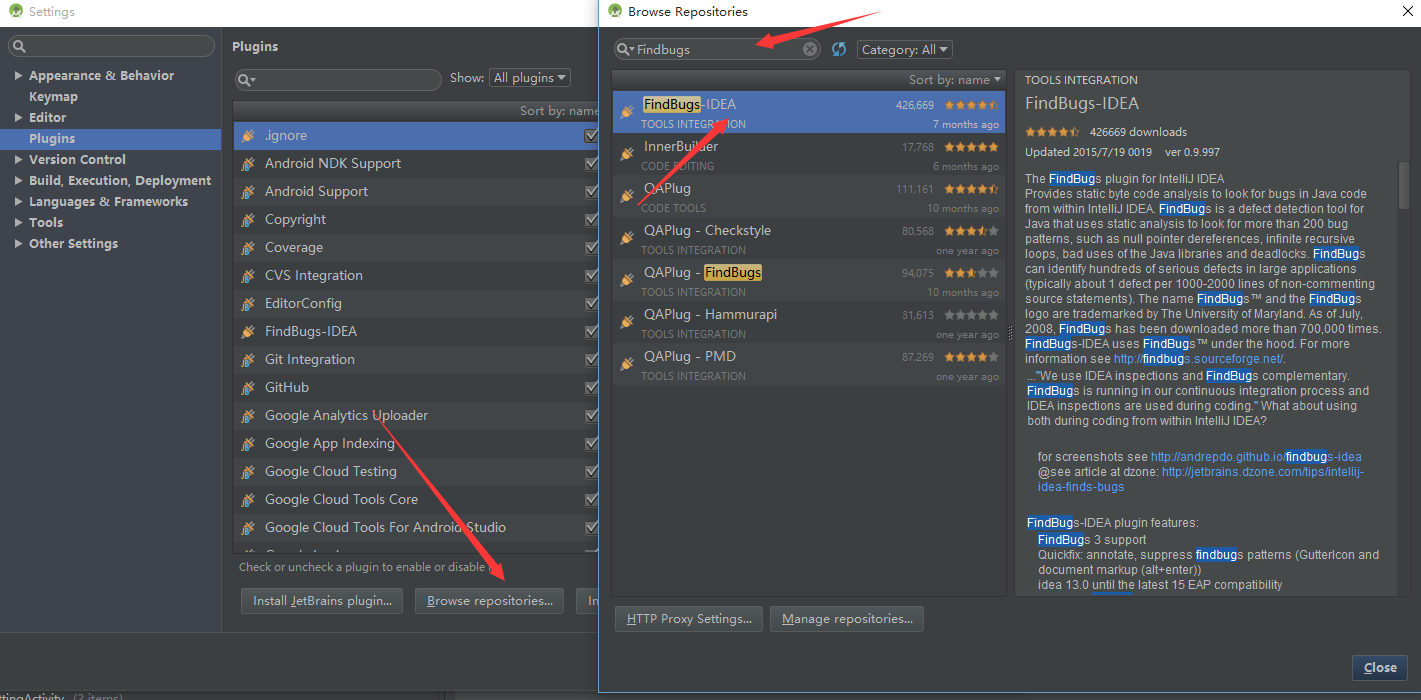
Task: Click the plugin icon beside Google Analytics Uploader
Action: (x=248, y=416)
